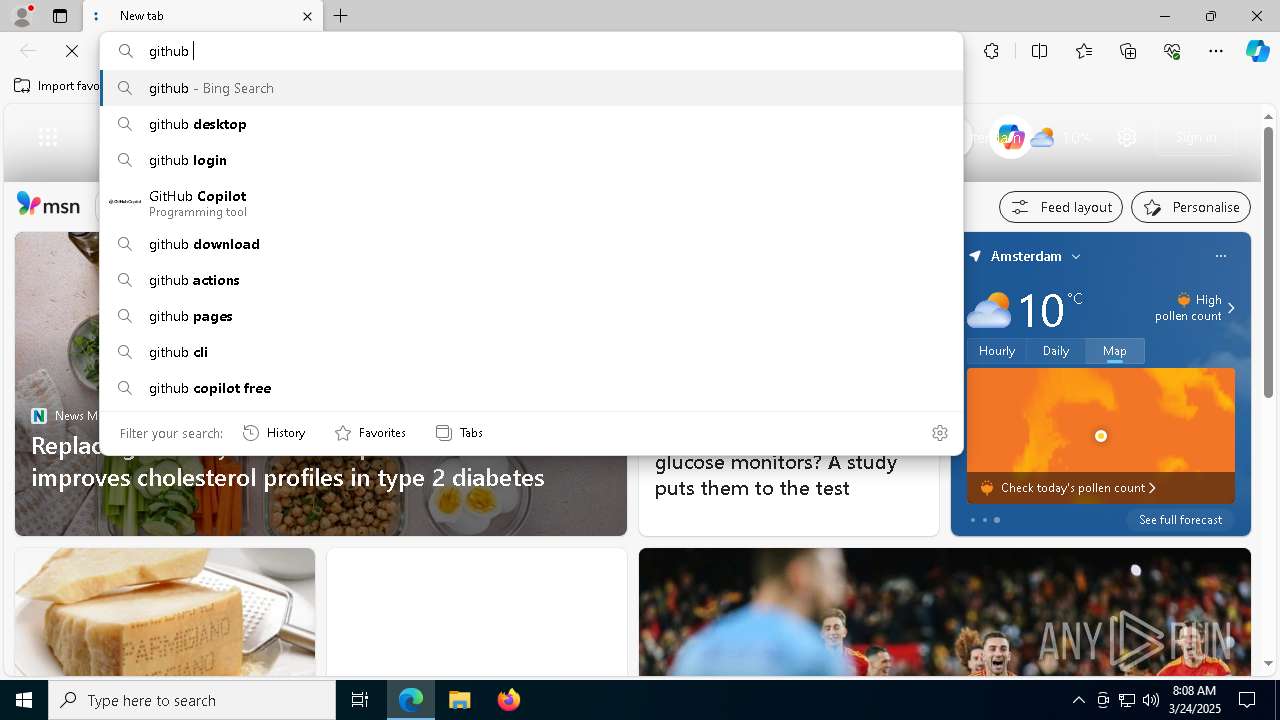Screen dimensions: 1280x720
Task: Click the Feed layout button
Action: (1061, 207)
